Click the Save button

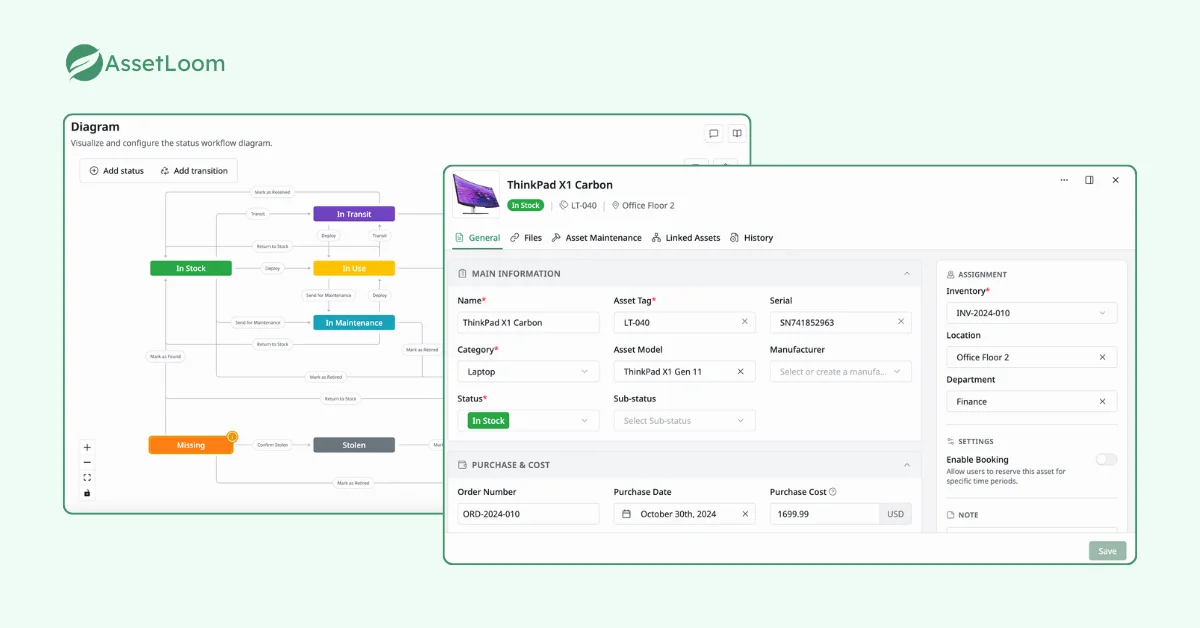click(1107, 551)
